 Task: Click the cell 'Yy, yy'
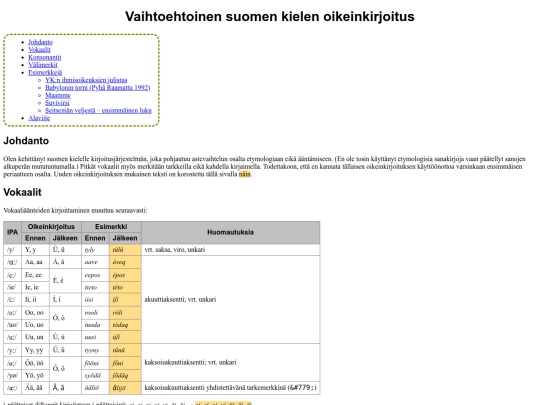tap(35, 350)
